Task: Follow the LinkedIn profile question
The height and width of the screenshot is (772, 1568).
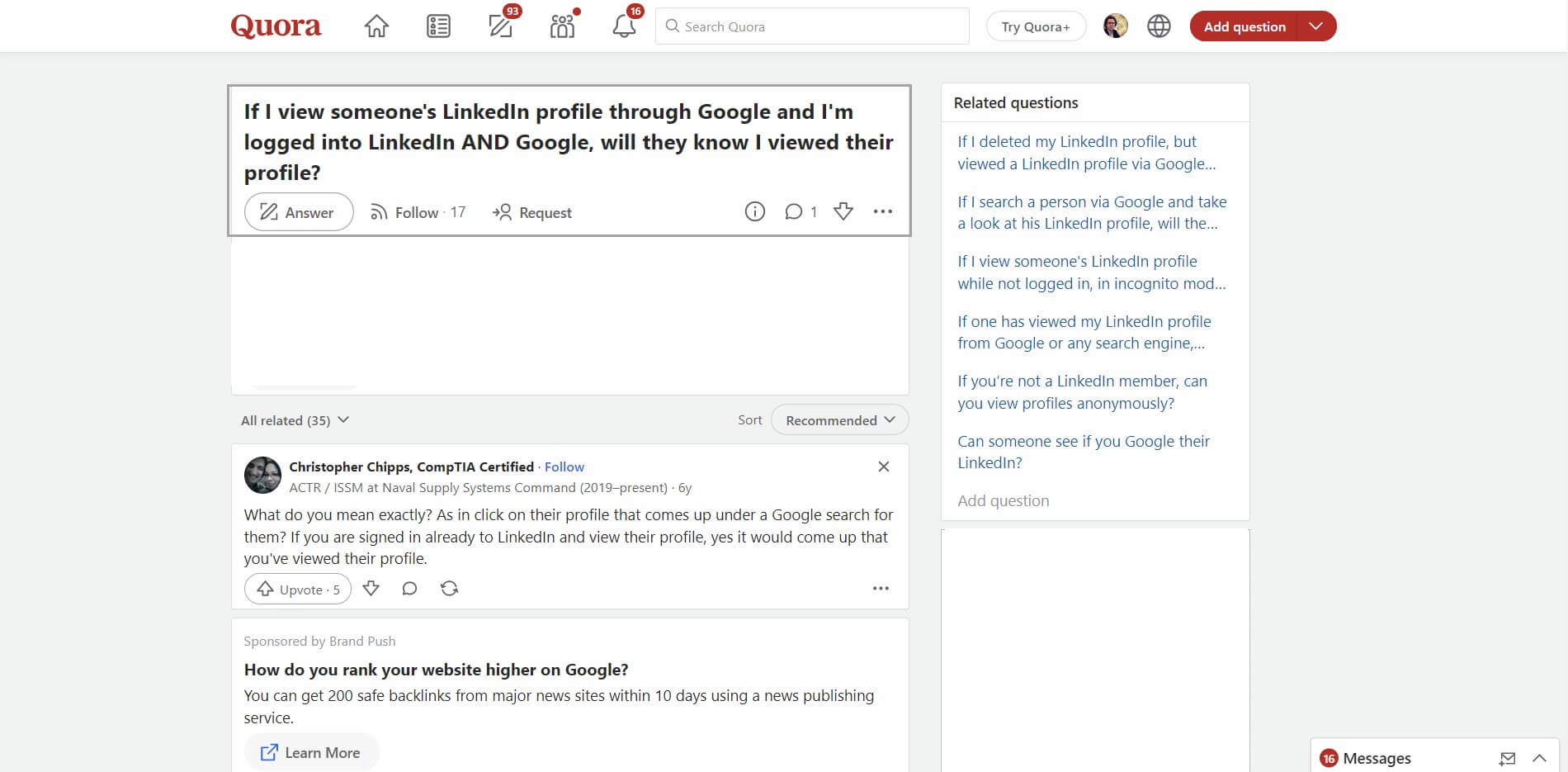Action: click(417, 212)
